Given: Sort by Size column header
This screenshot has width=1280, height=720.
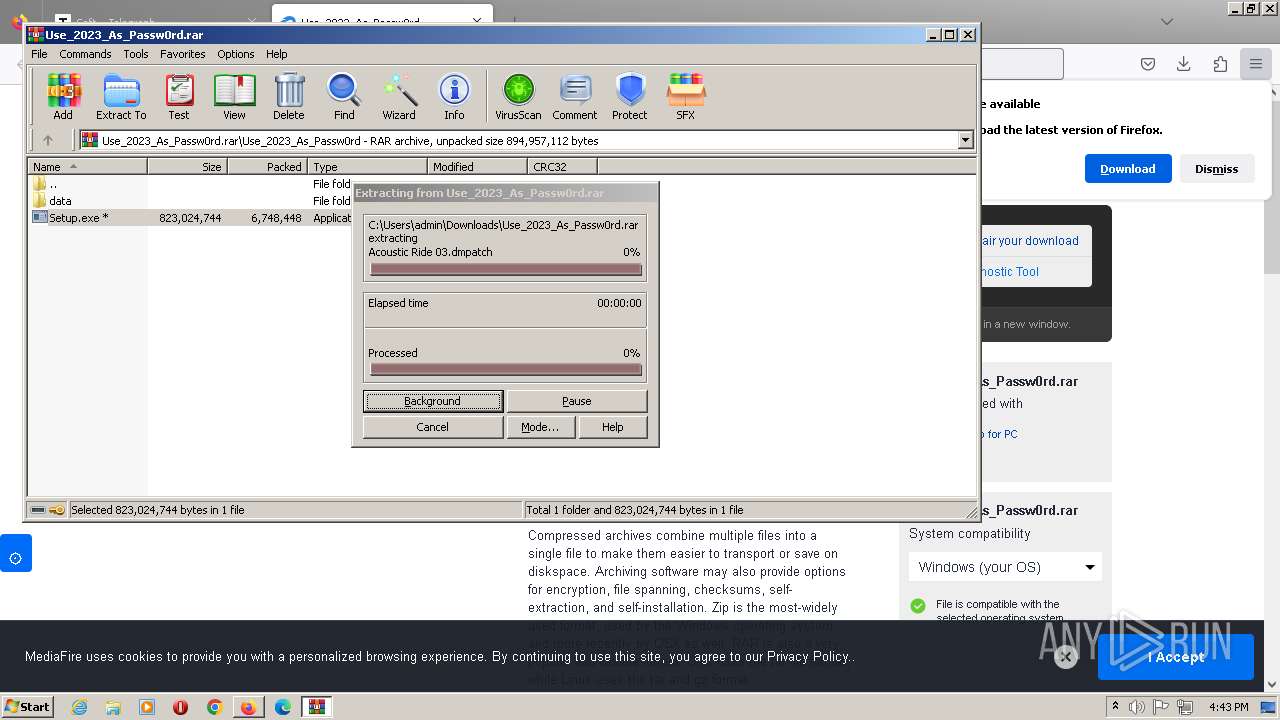Looking at the screenshot, I should coord(188,167).
